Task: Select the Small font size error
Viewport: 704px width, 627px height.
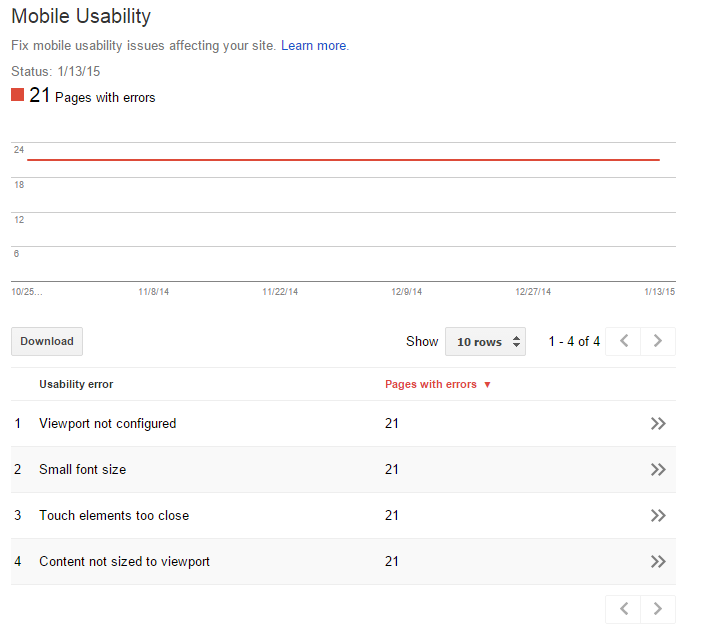Action: [x=83, y=469]
